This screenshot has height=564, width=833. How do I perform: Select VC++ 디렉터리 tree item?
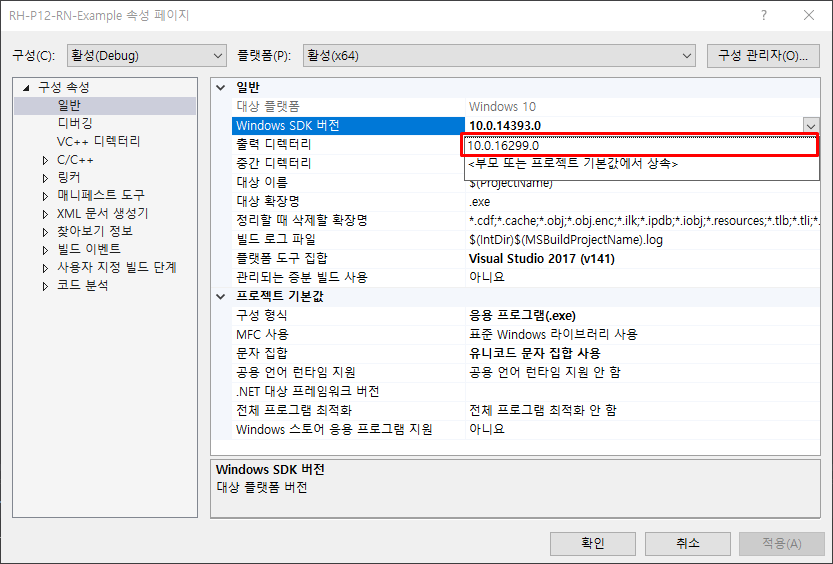pos(98,142)
